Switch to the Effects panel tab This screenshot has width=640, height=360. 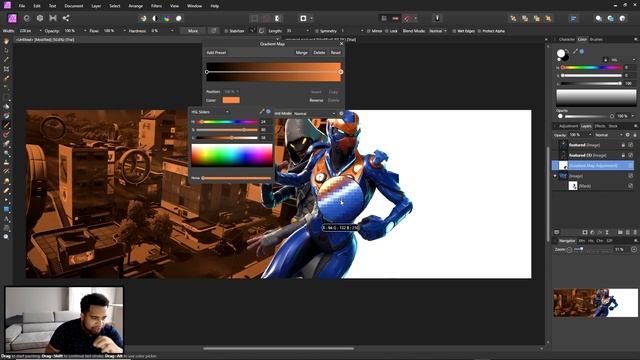point(600,126)
